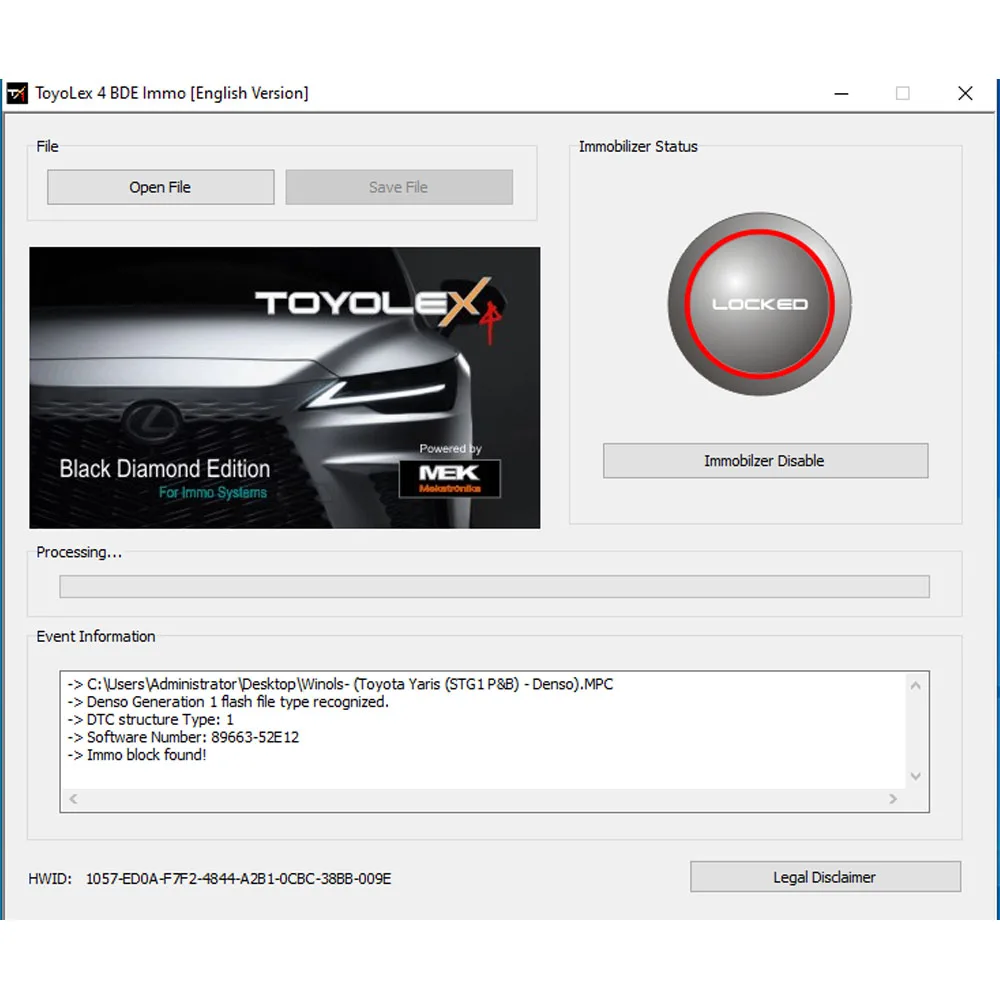The height and width of the screenshot is (1000, 1000).
Task: Select the file path line ending in Denso).MPC
Action: pyautogui.click(x=341, y=684)
